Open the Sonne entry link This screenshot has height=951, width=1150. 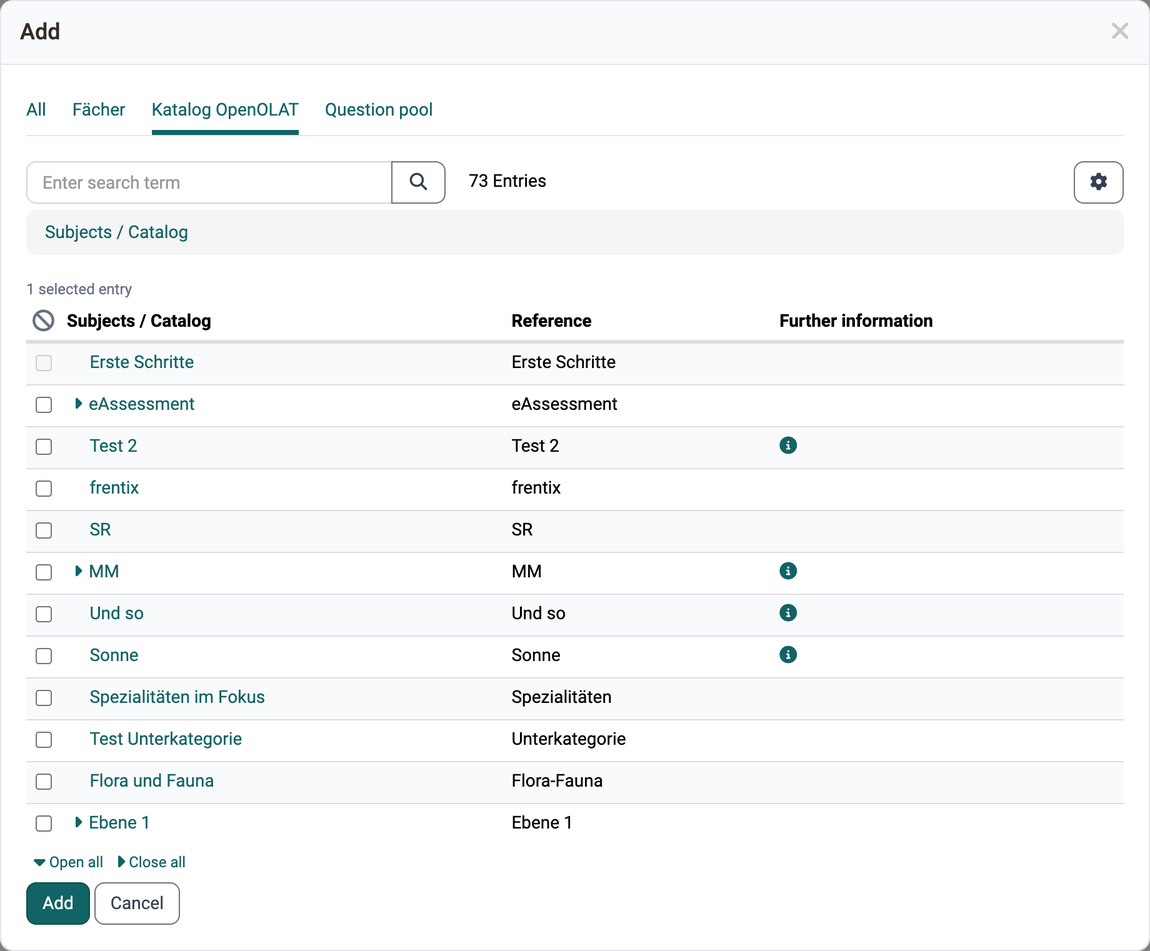click(114, 654)
